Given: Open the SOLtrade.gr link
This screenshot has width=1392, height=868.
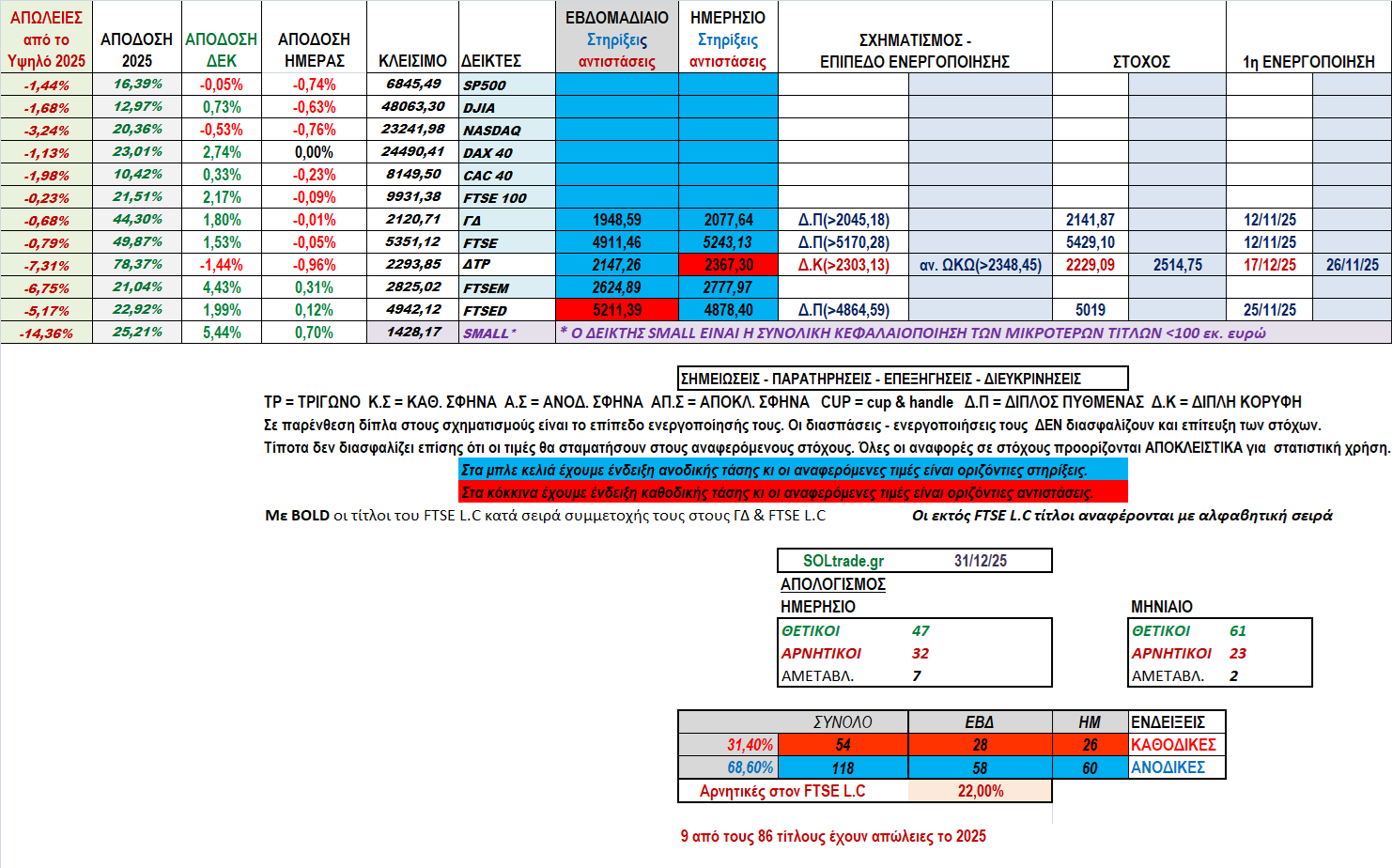Looking at the screenshot, I should pyautogui.click(x=843, y=561).
